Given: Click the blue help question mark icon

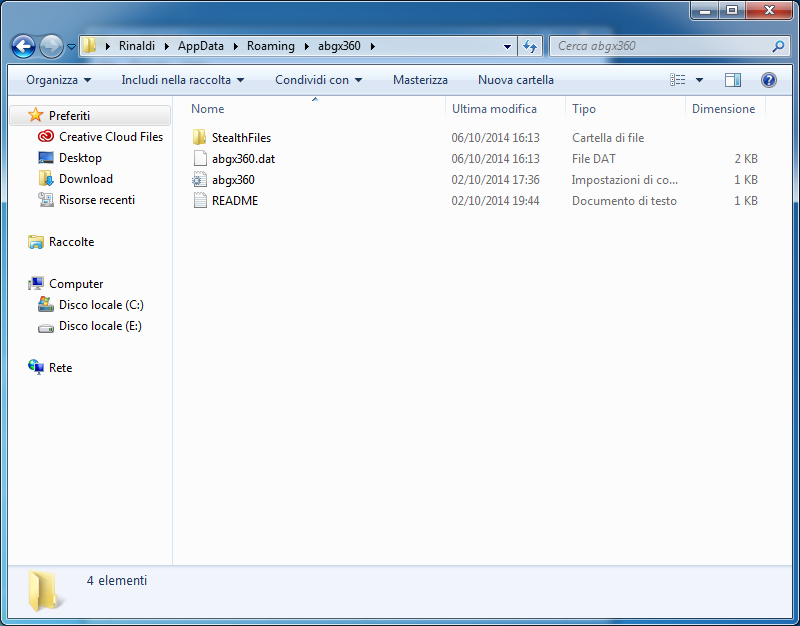Looking at the screenshot, I should [x=768, y=80].
